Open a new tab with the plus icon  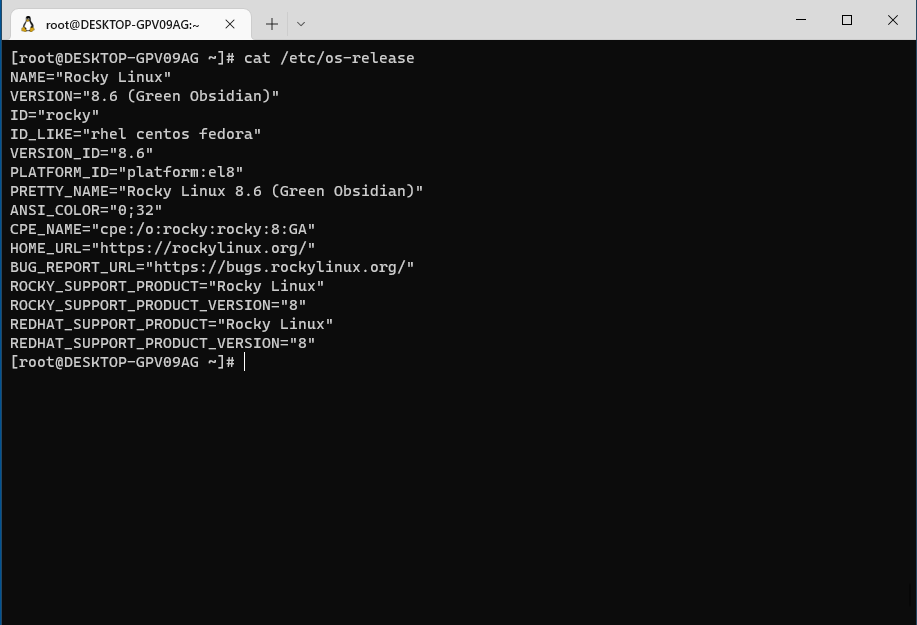[272, 23]
